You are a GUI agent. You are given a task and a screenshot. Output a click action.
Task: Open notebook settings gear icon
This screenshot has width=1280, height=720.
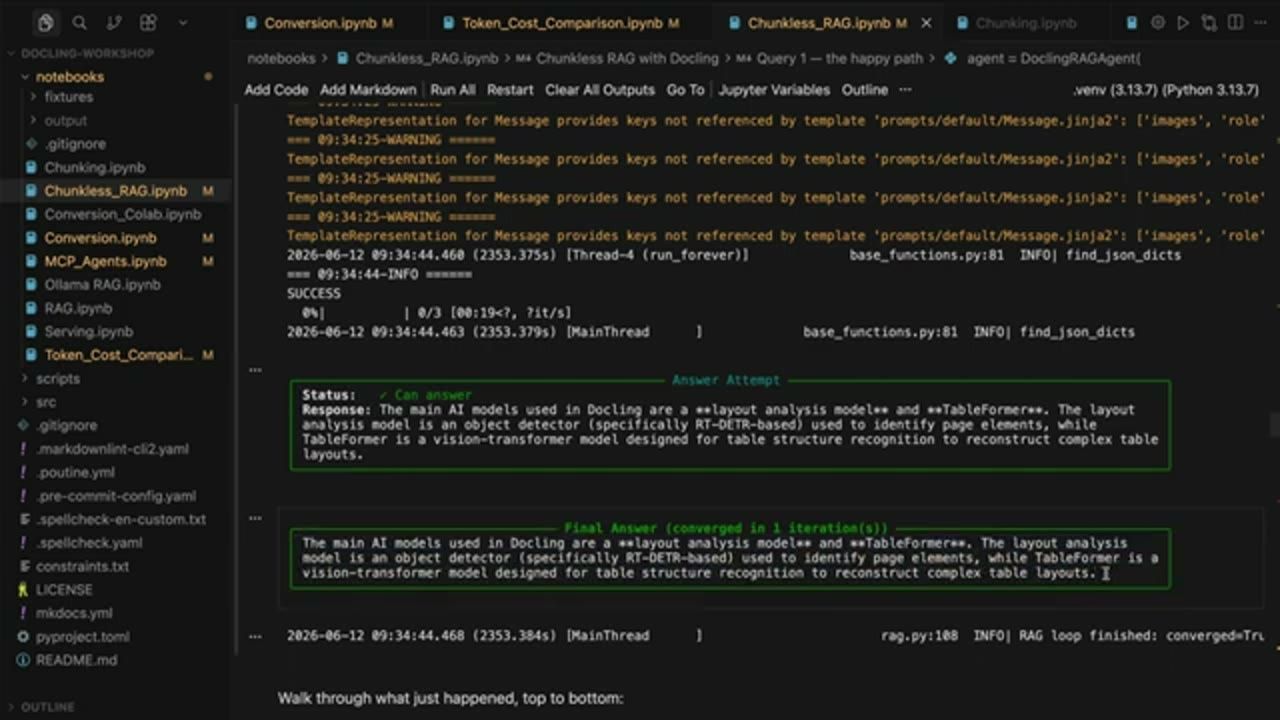click(1158, 22)
